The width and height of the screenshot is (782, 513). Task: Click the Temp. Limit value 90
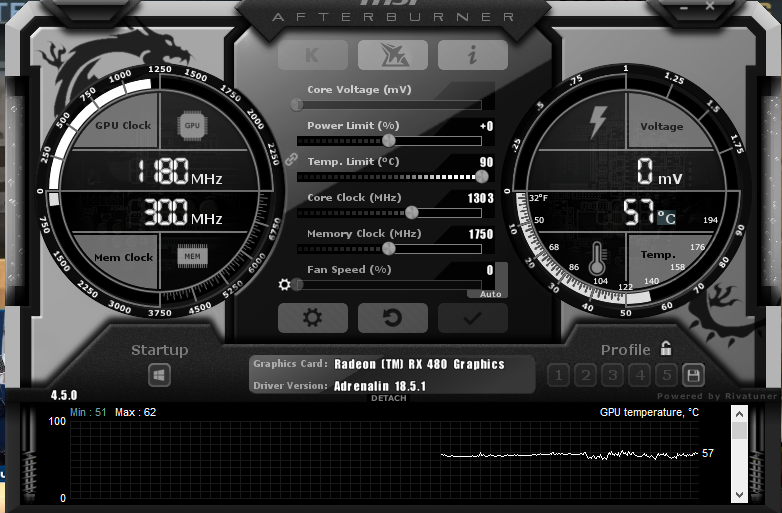[x=486, y=162]
